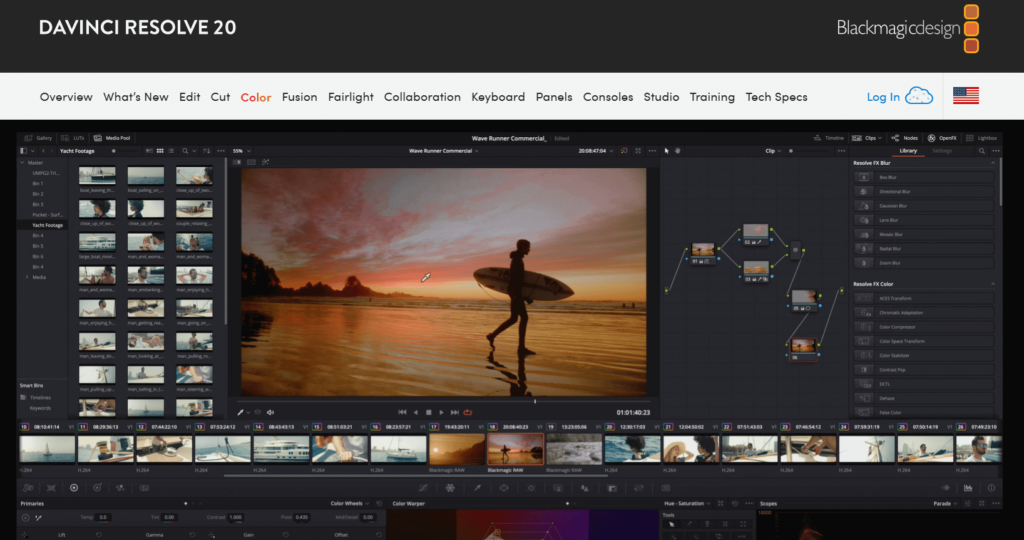
Task: Open the Tech Specs page
Action: 776,97
